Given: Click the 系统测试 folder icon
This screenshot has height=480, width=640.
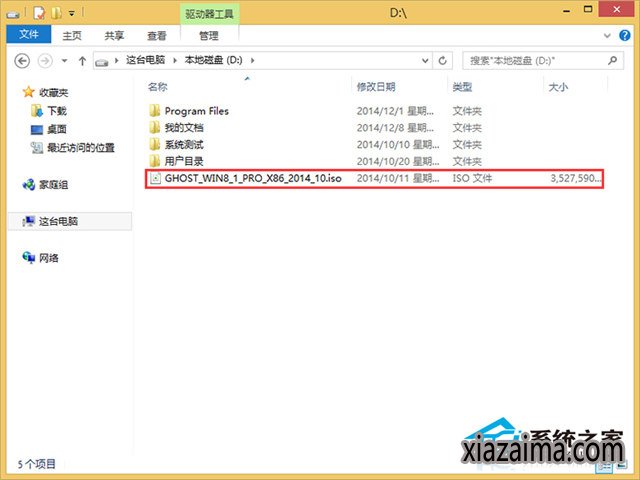Looking at the screenshot, I should pyautogui.click(x=155, y=144).
